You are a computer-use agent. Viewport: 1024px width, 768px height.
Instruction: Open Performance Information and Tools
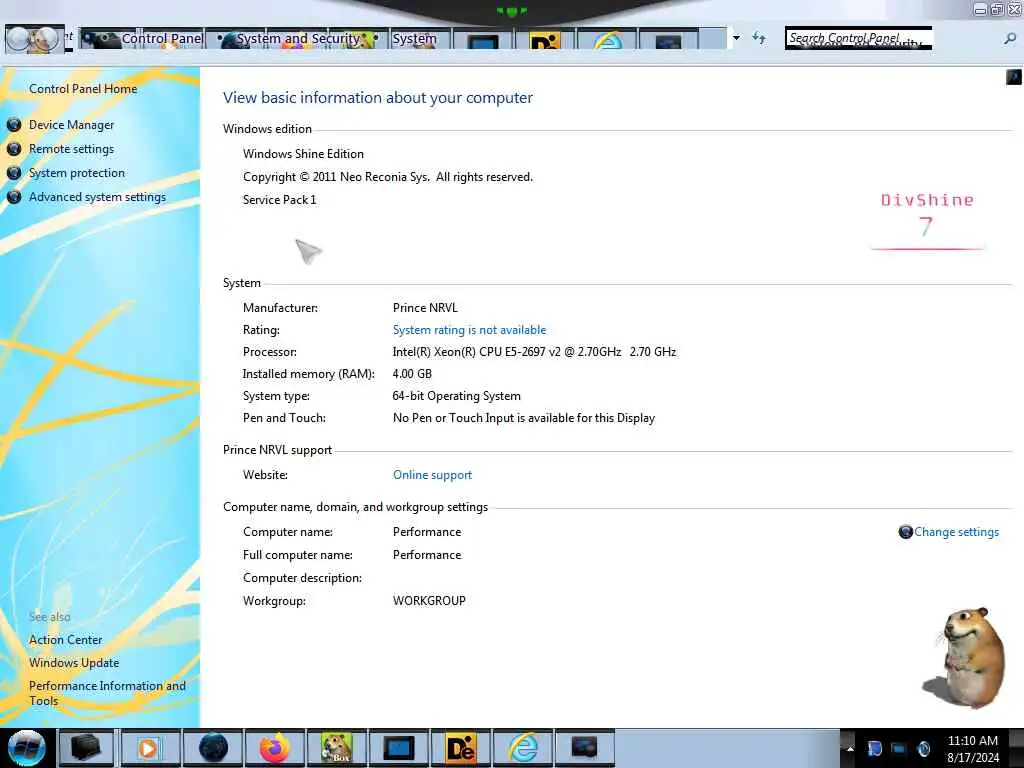pos(107,693)
